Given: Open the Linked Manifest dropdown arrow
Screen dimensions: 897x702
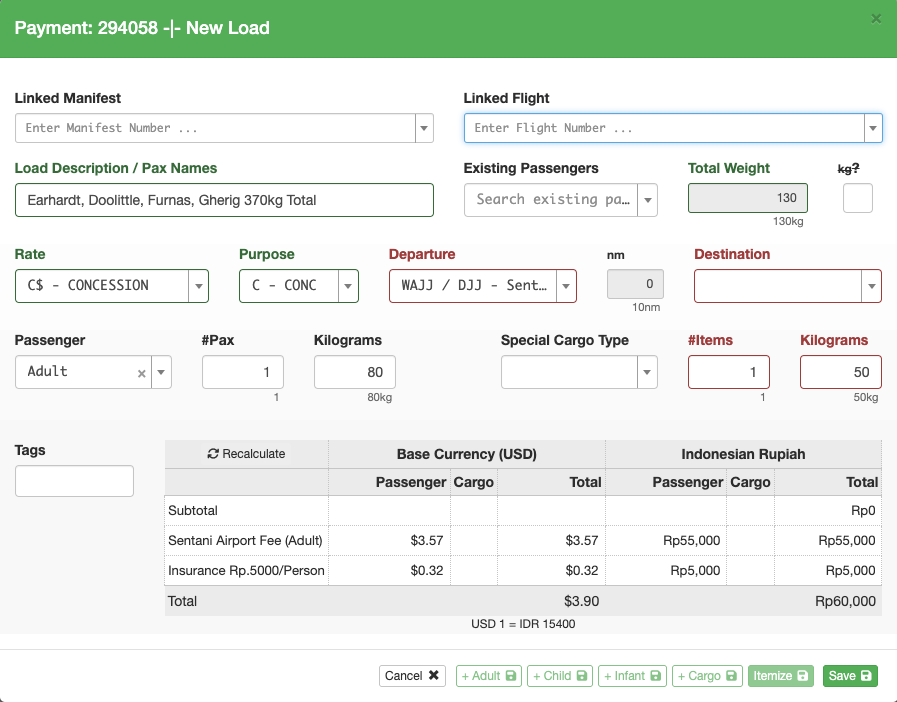Looking at the screenshot, I should point(423,128).
